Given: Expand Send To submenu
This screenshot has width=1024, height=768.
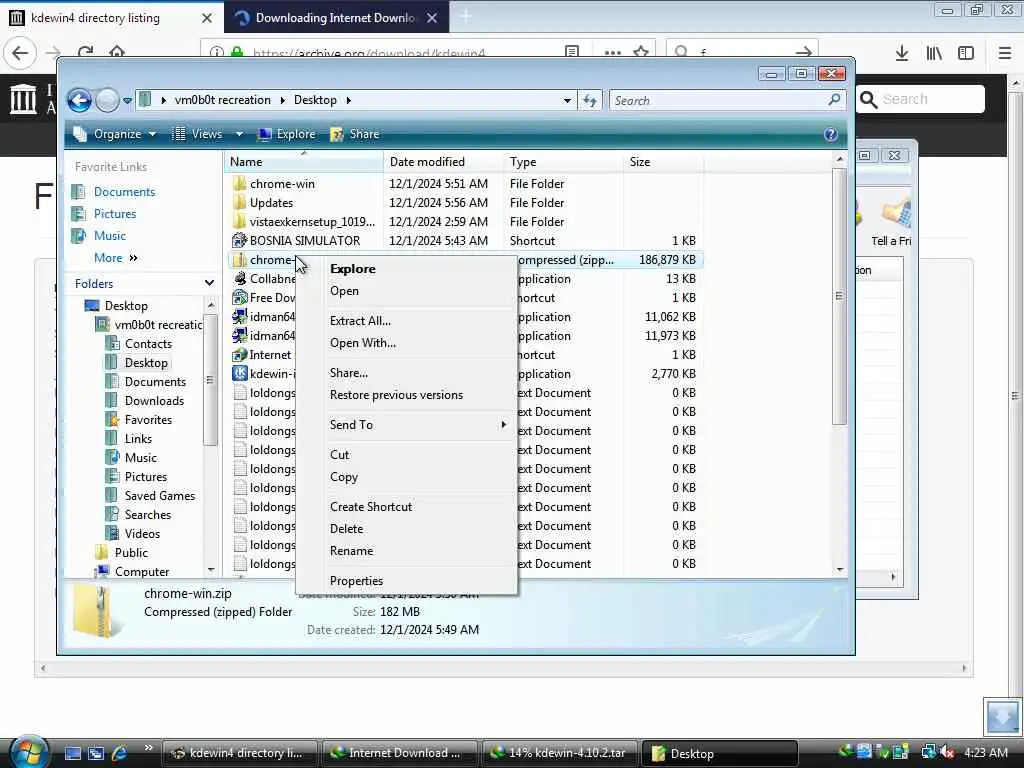Looking at the screenshot, I should point(406,425).
